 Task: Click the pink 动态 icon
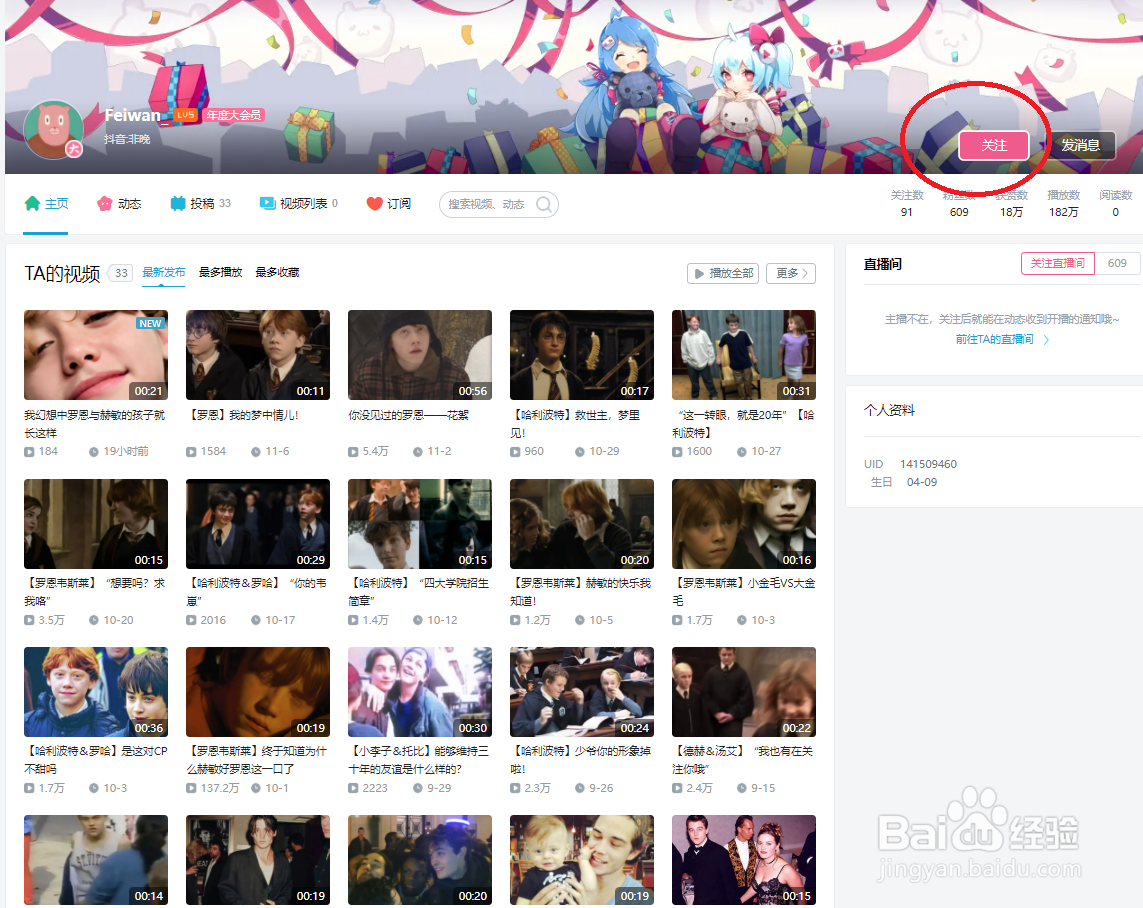(105, 203)
